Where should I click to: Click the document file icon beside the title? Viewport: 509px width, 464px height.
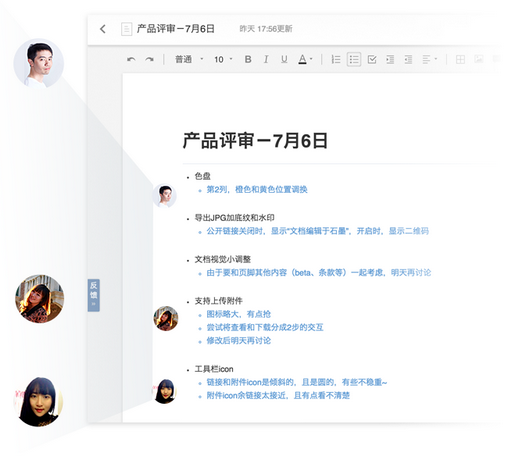click(x=126, y=29)
